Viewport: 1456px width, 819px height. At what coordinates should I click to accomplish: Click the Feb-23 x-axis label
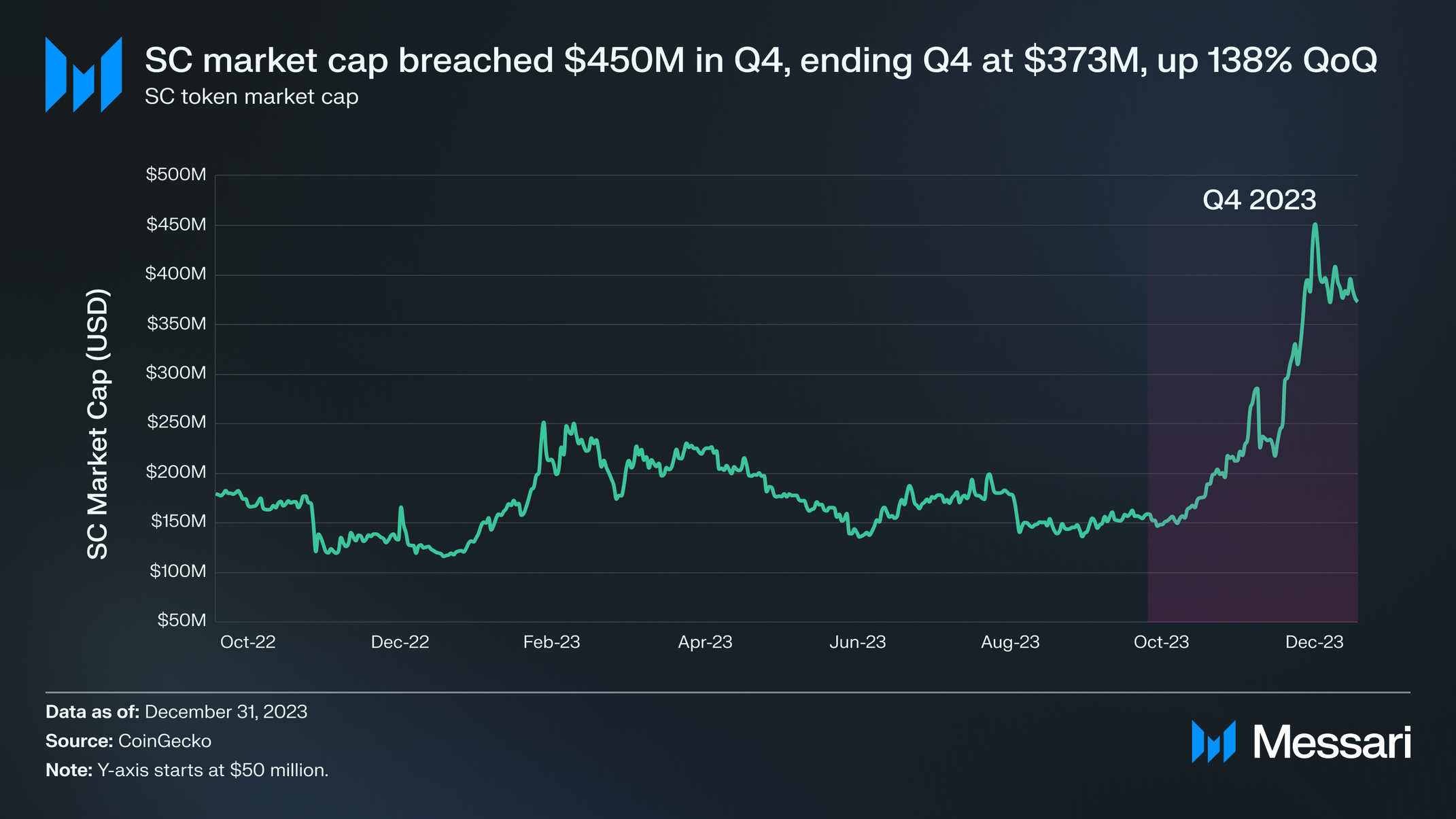coord(551,642)
